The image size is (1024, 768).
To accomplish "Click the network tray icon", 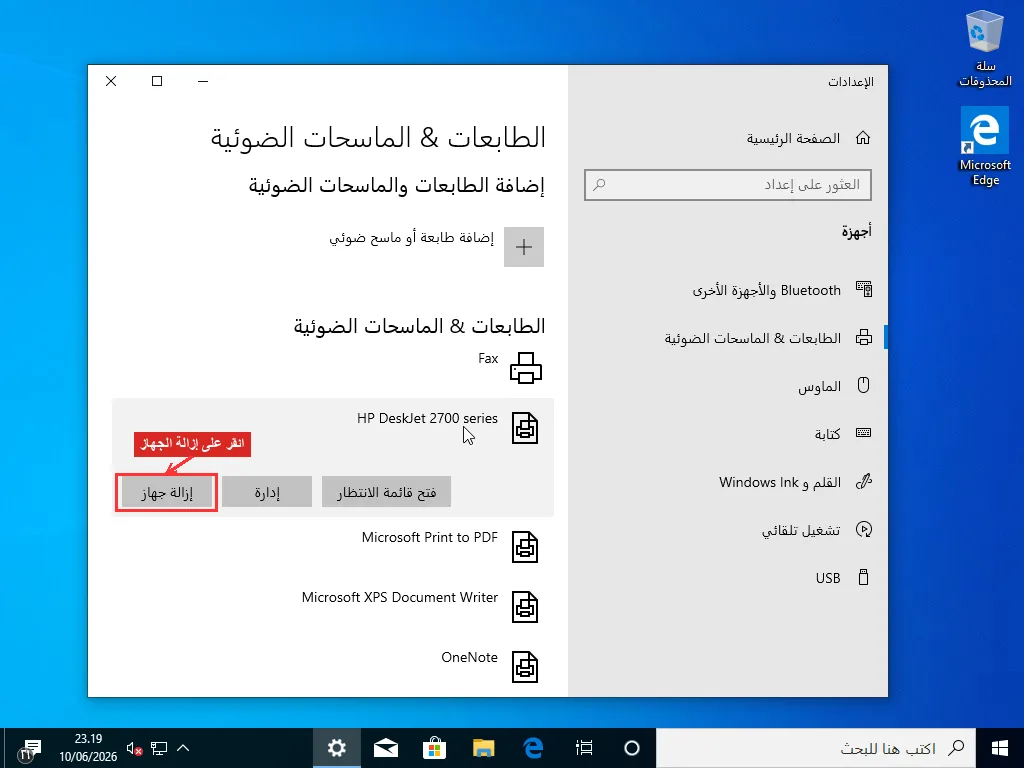I will [x=159, y=748].
